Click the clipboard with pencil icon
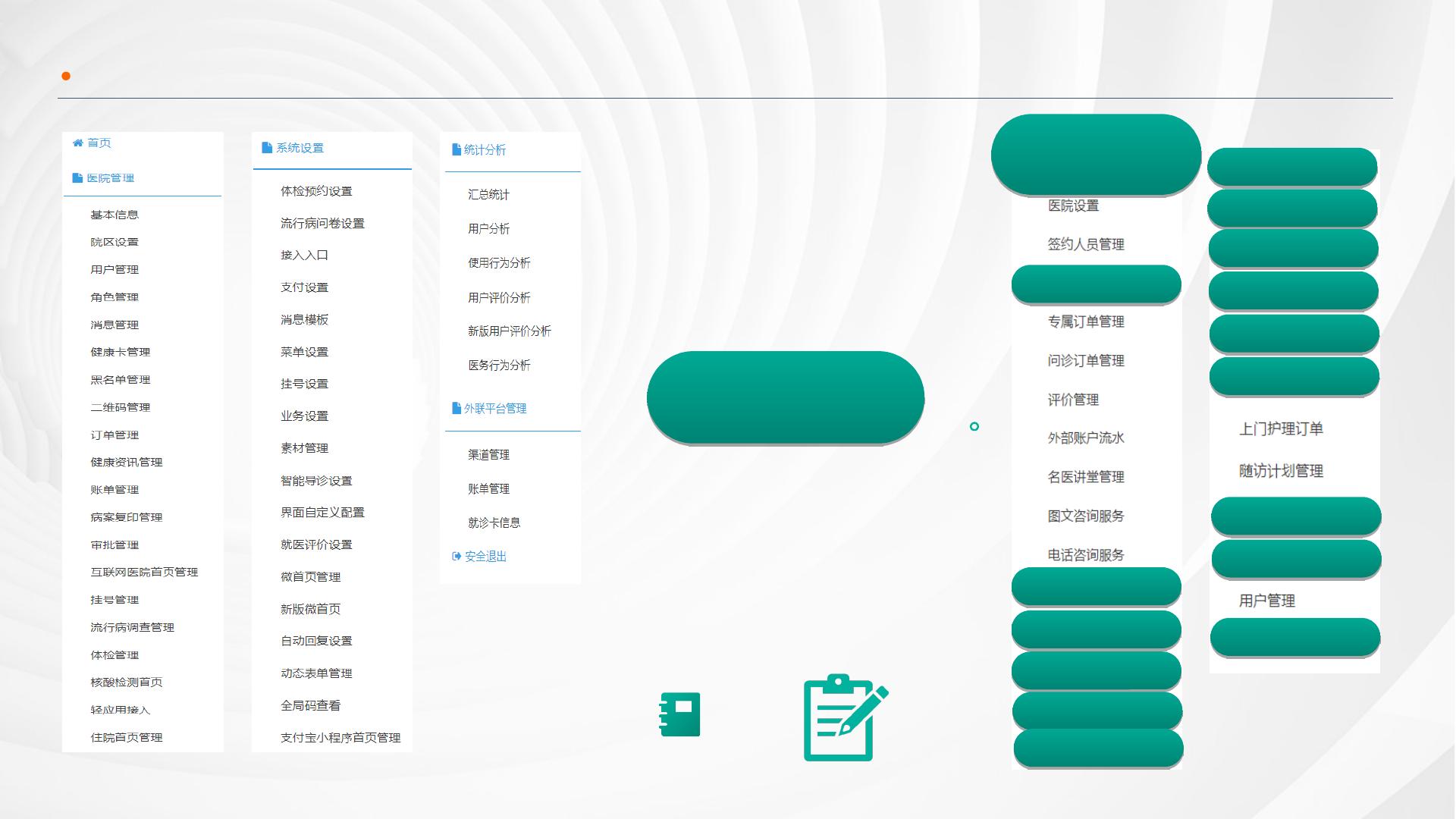Image resolution: width=1456 pixels, height=819 pixels. click(844, 717)
